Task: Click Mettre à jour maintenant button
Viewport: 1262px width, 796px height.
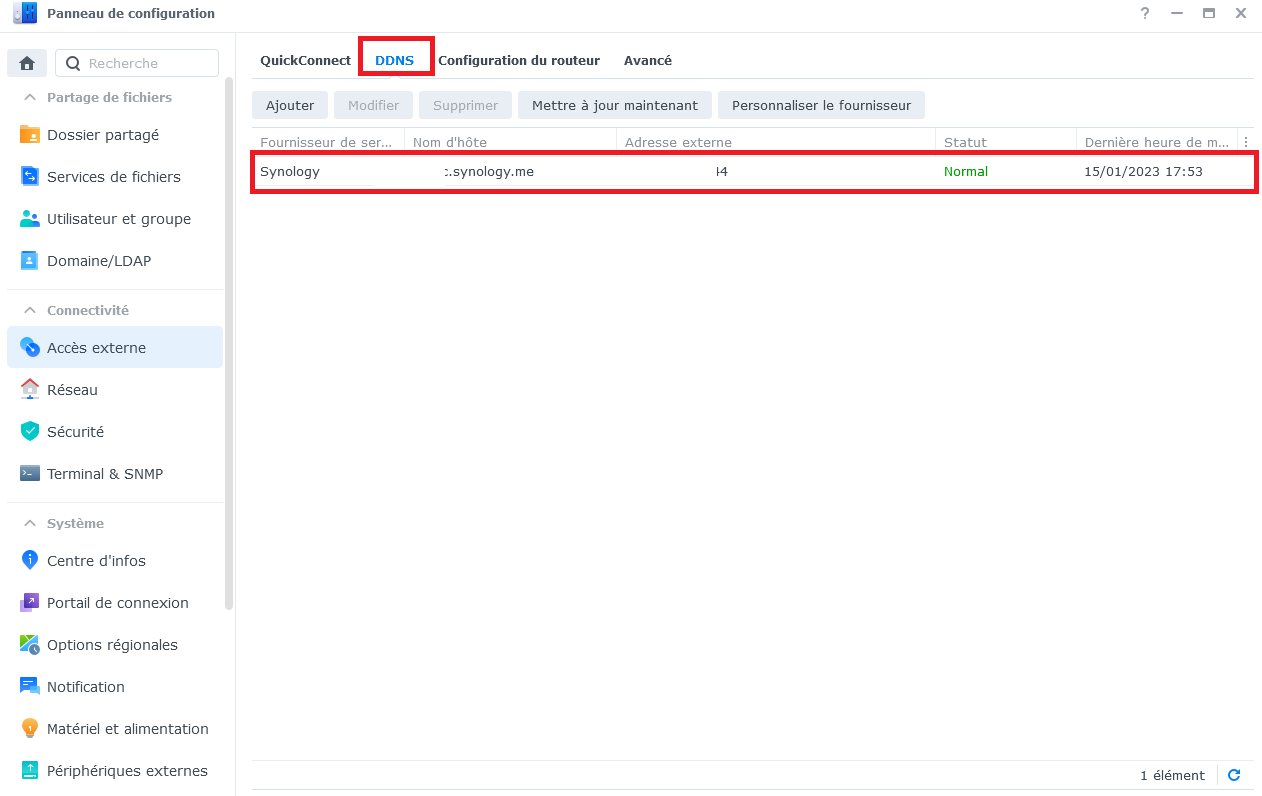Action: 615,105
